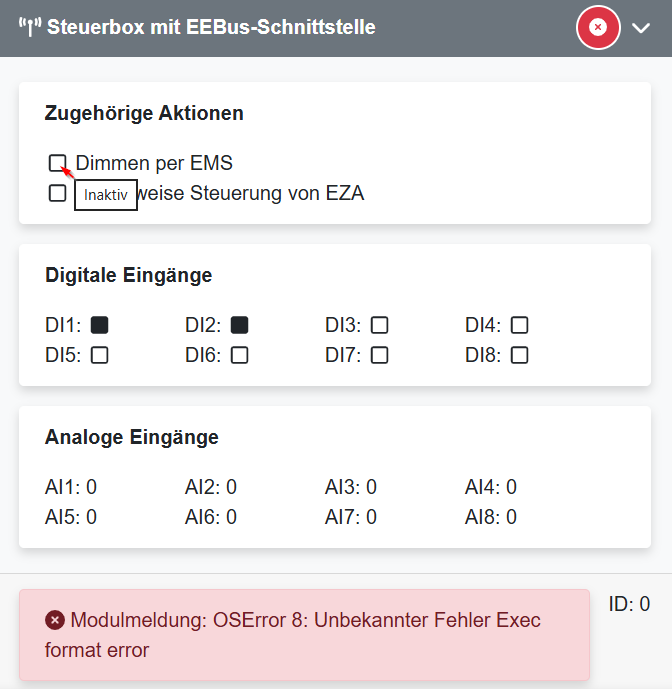Check the DI3 digital input box

[379, 325]
